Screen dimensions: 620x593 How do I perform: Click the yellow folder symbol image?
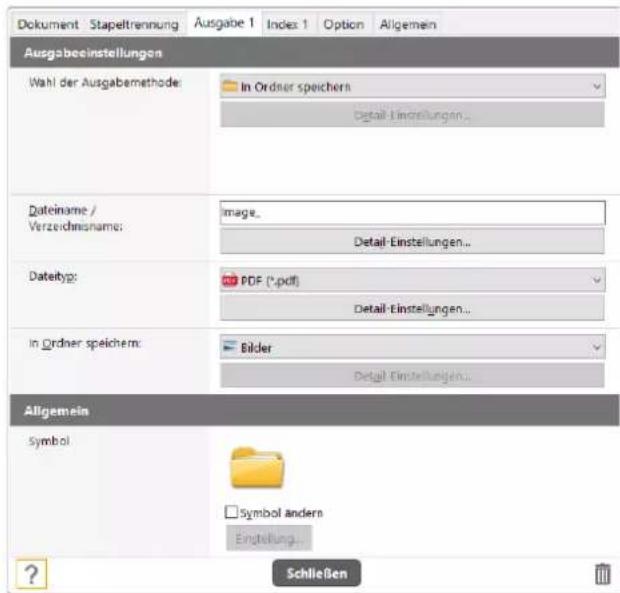tap(257, 468)
